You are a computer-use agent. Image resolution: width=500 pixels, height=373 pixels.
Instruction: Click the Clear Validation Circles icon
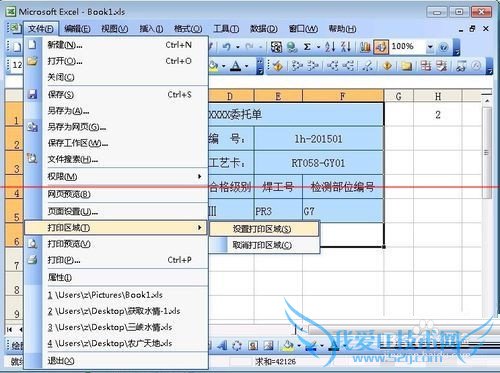(x=442, y=66)
